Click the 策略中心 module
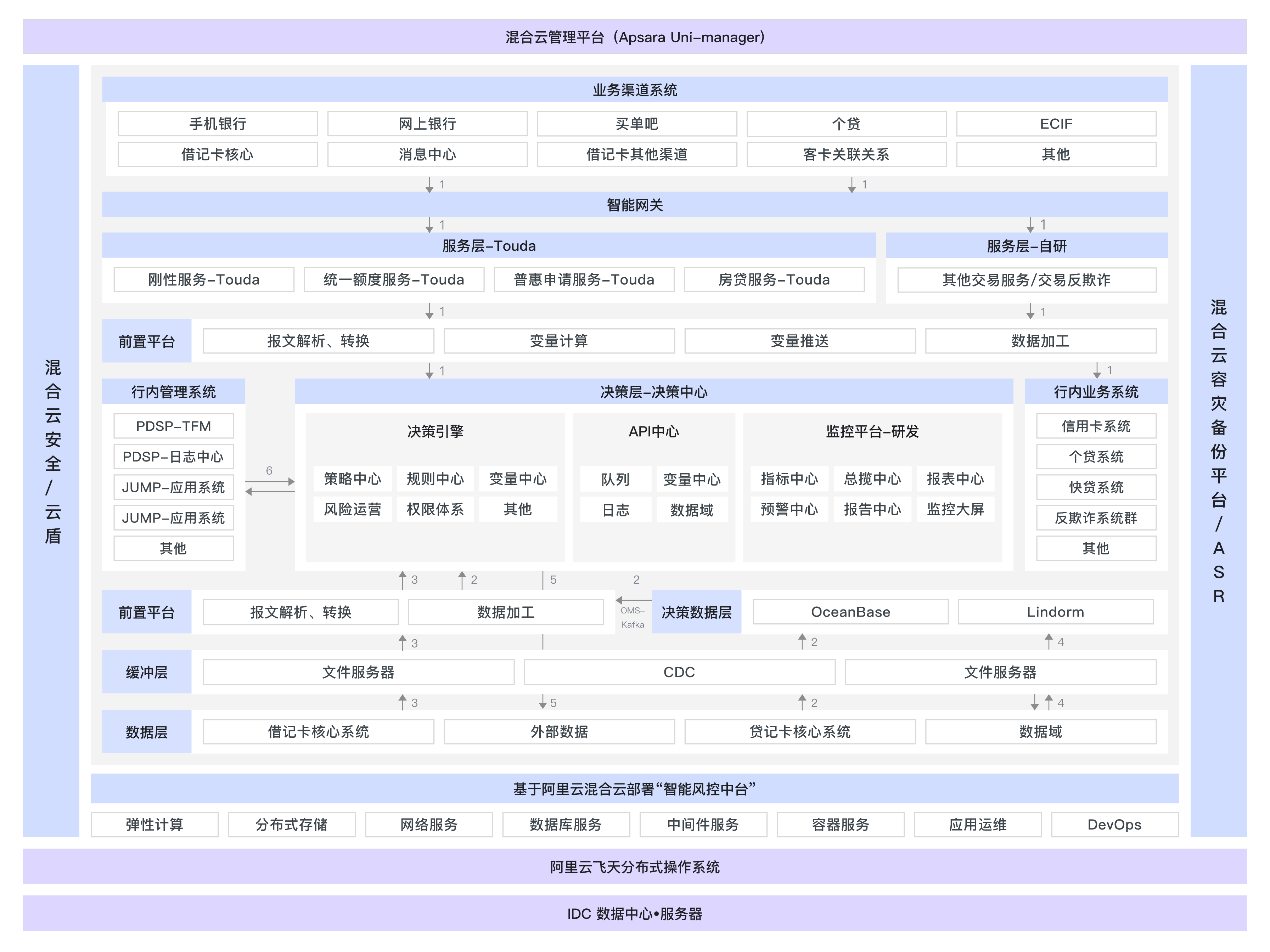This screenshot has height=952, width=1270. pyautogui.click(x=352, y=478)
